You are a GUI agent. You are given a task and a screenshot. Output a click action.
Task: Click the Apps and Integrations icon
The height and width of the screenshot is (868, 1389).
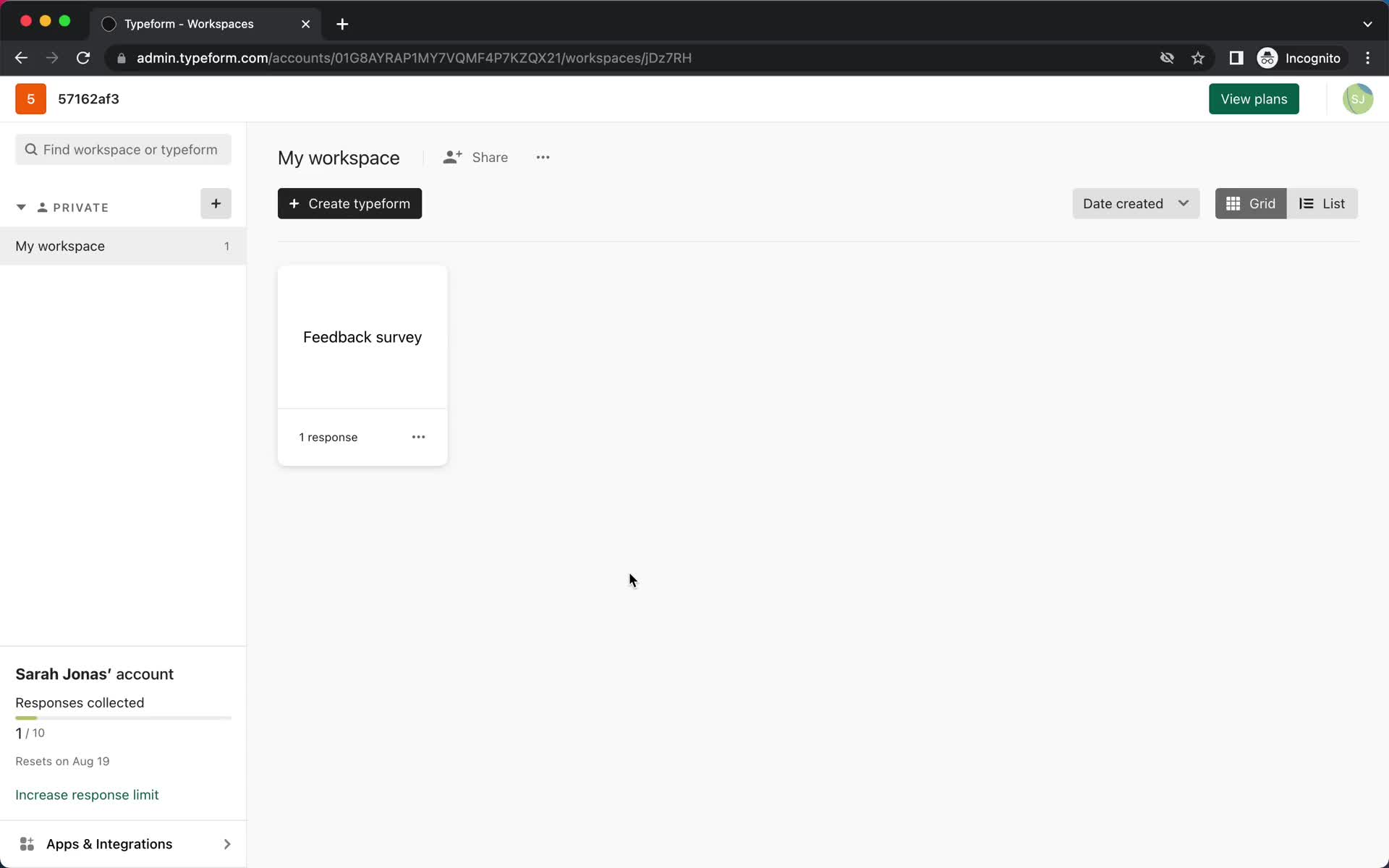pyautogui.click(x=25, y=844)
